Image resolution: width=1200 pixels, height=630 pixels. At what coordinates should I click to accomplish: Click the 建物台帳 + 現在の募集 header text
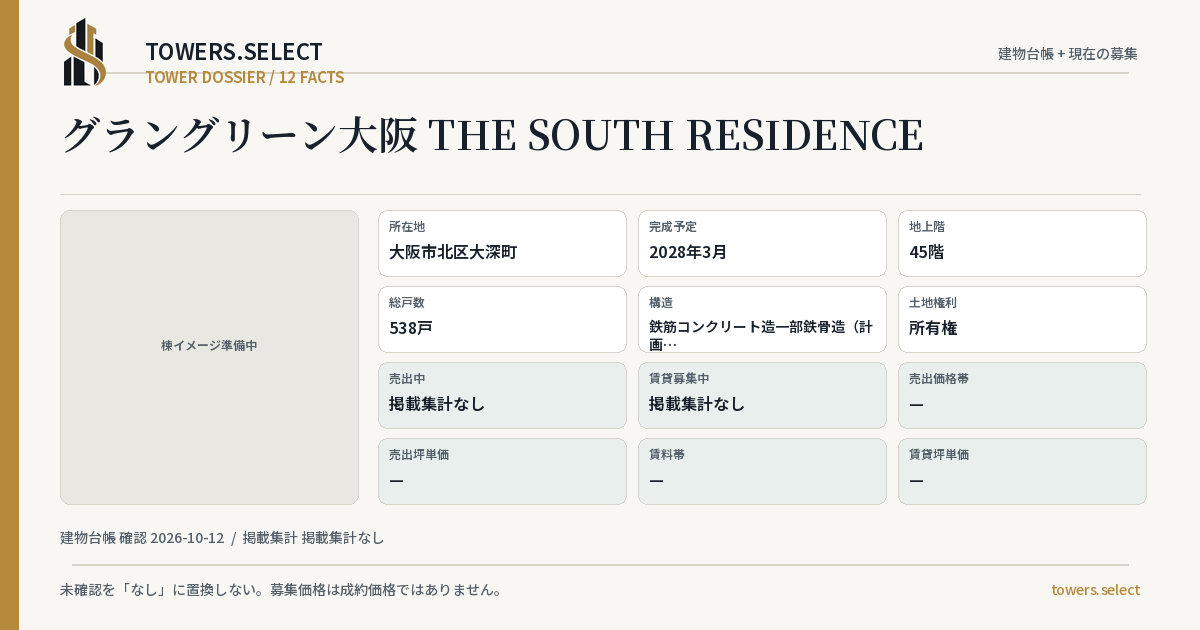(x=1068, y=53)
